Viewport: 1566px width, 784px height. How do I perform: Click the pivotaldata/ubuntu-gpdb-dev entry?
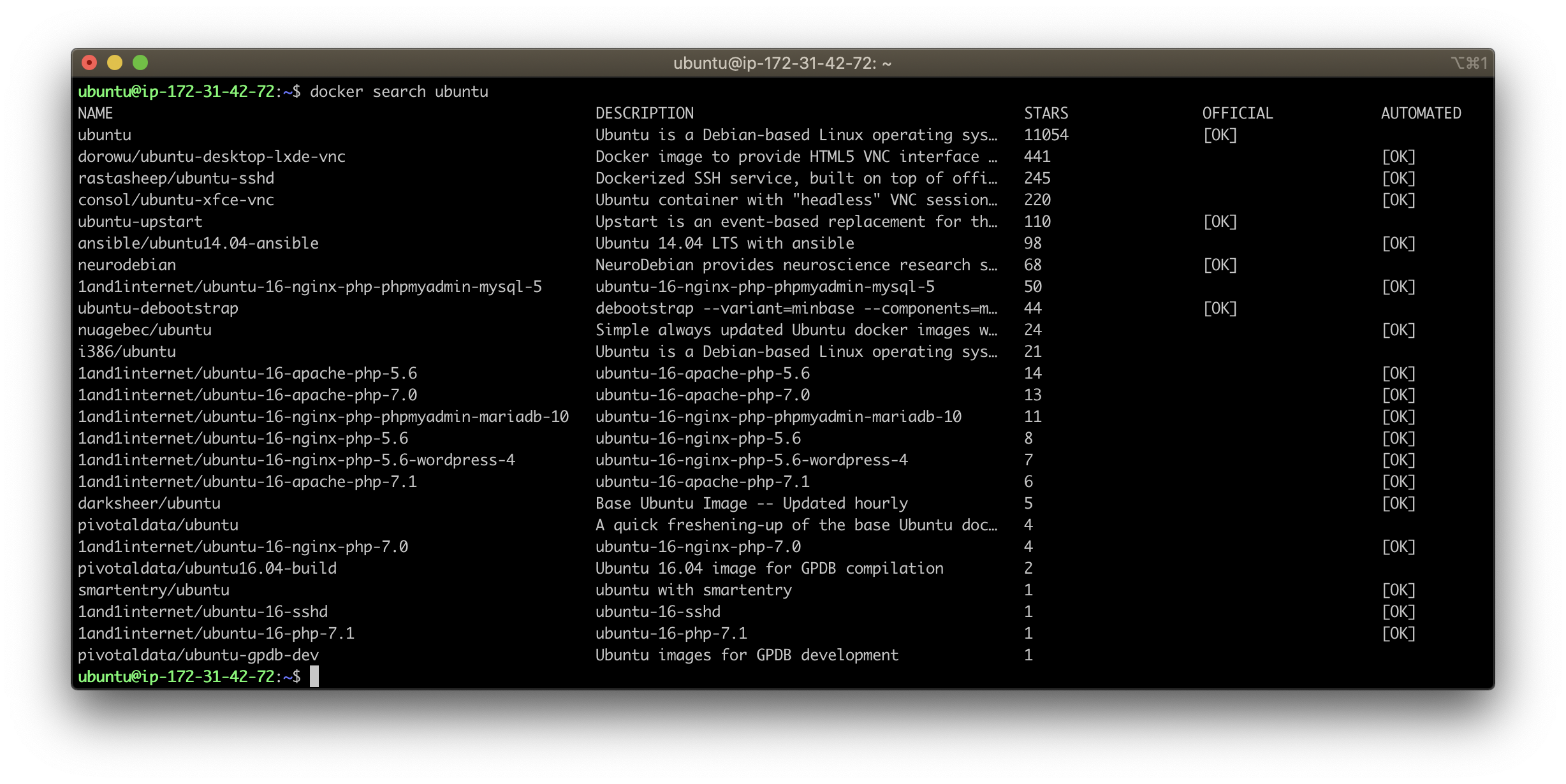pos(198,655)
